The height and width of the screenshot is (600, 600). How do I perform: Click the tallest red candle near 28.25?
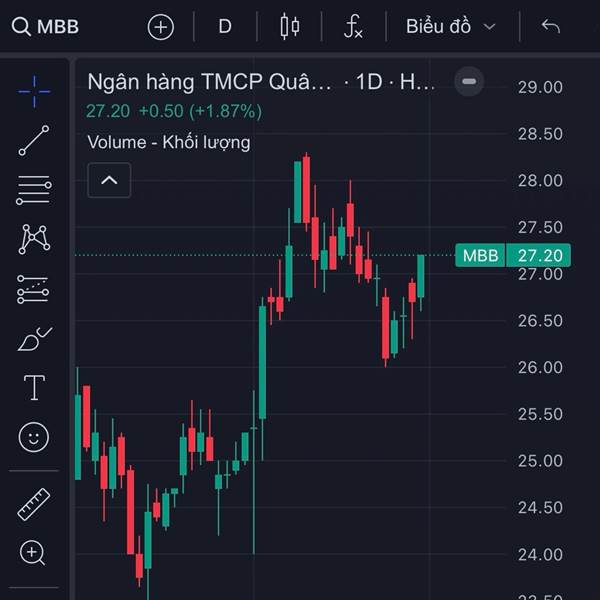[306, 190]
